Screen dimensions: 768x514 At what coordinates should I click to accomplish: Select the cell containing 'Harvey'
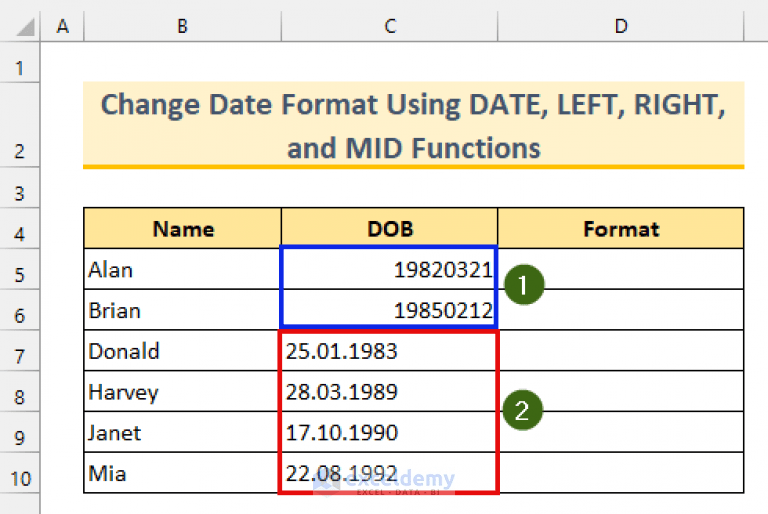(x=183, y=391)
